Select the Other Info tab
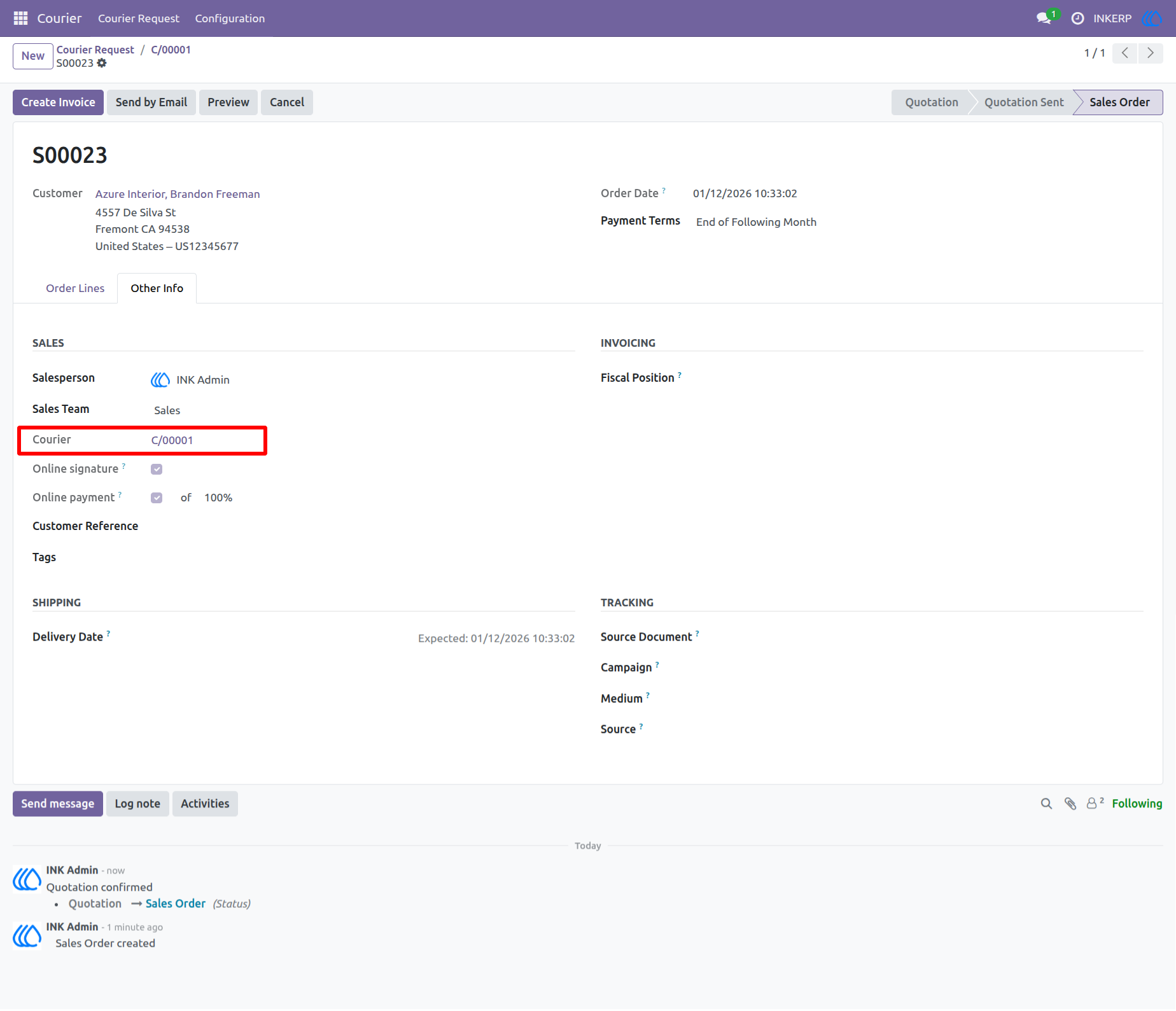Viewport: 1176px width, 1011px height. tap(157, 288)
